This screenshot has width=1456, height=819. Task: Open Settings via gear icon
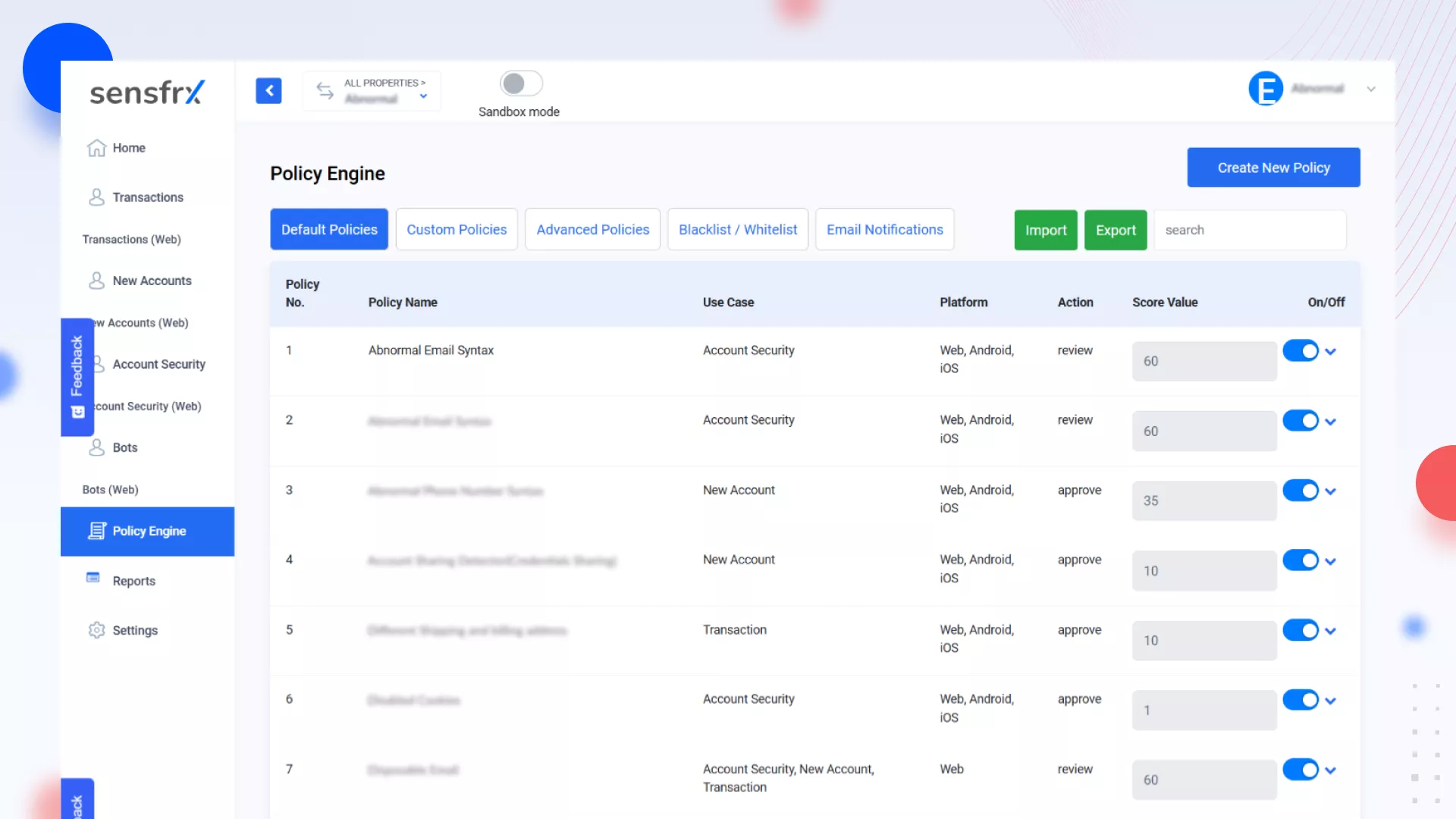[x=96, y=630]
